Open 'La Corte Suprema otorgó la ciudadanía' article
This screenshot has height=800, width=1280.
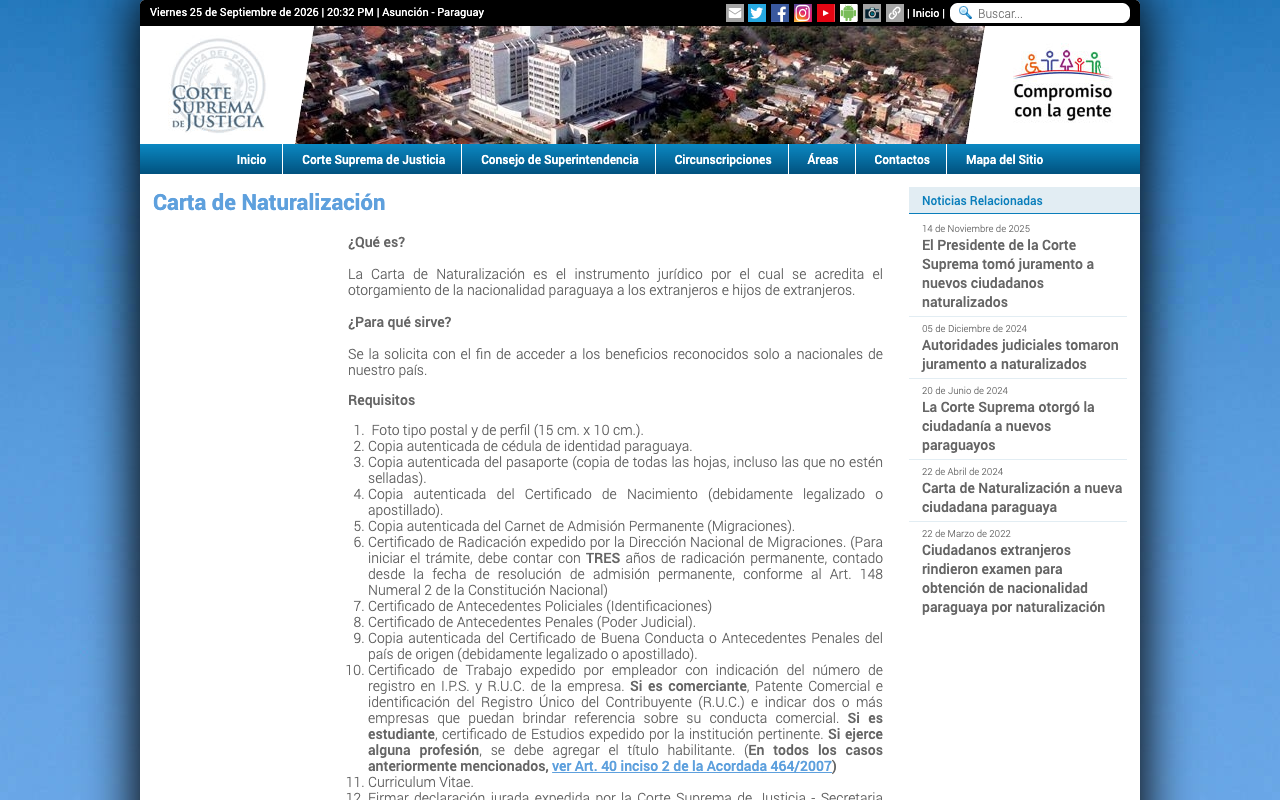(x=1009, y=426)
